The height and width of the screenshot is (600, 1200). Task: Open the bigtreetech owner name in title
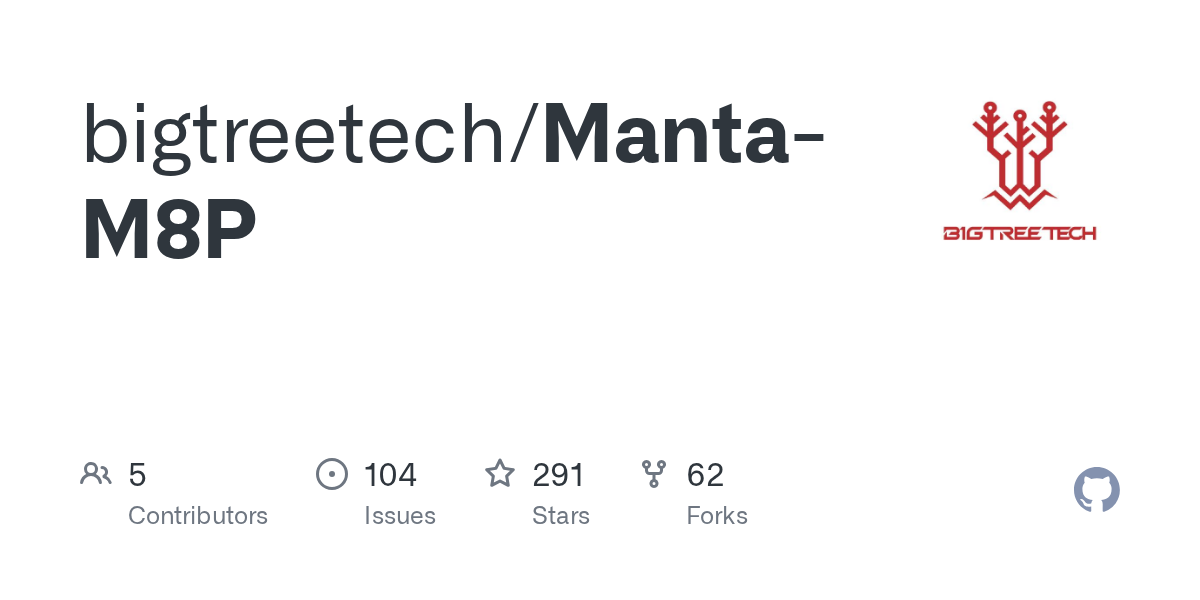click(x=295, y=135)
